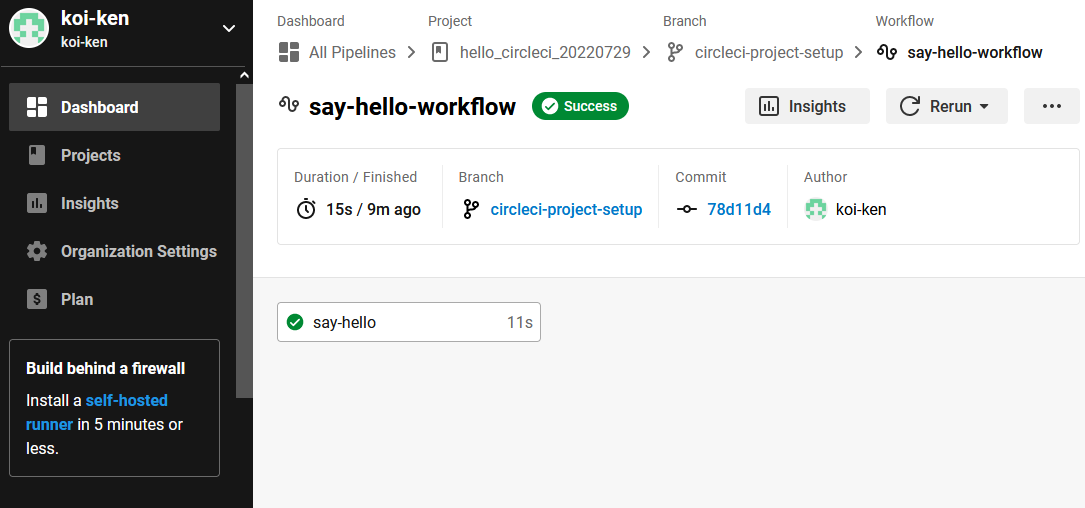The image size is (1085, 508).
Task: Open the Rerun dropdown menu
Action: 947,106
